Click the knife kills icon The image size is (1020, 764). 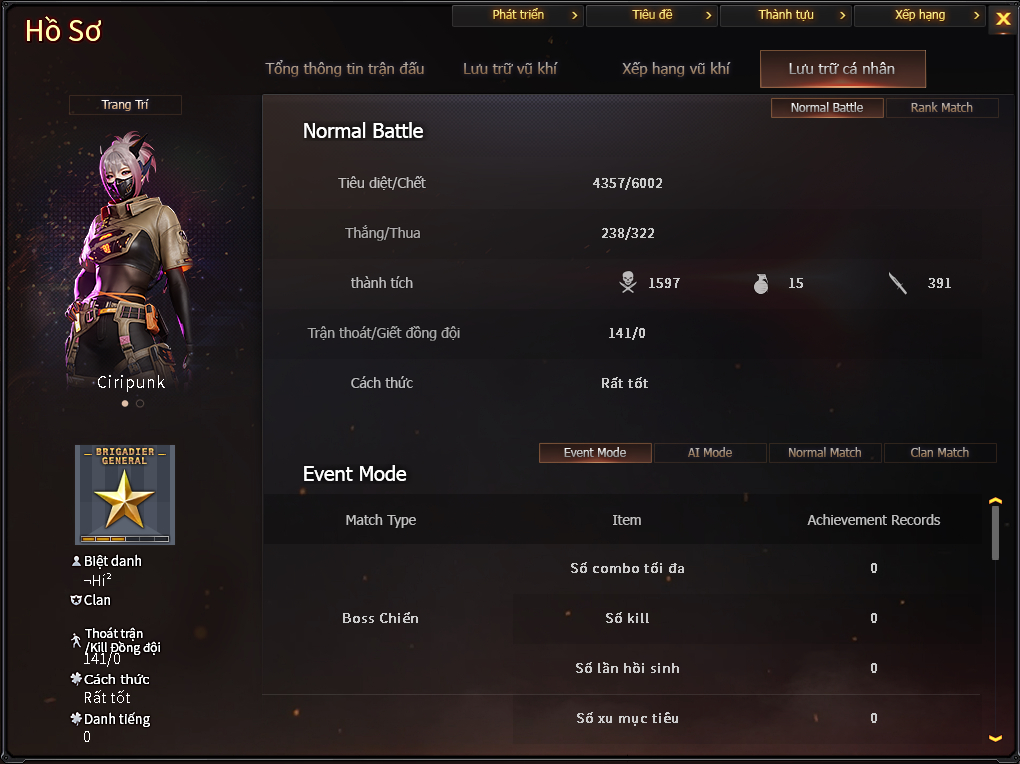pos(898,283)
